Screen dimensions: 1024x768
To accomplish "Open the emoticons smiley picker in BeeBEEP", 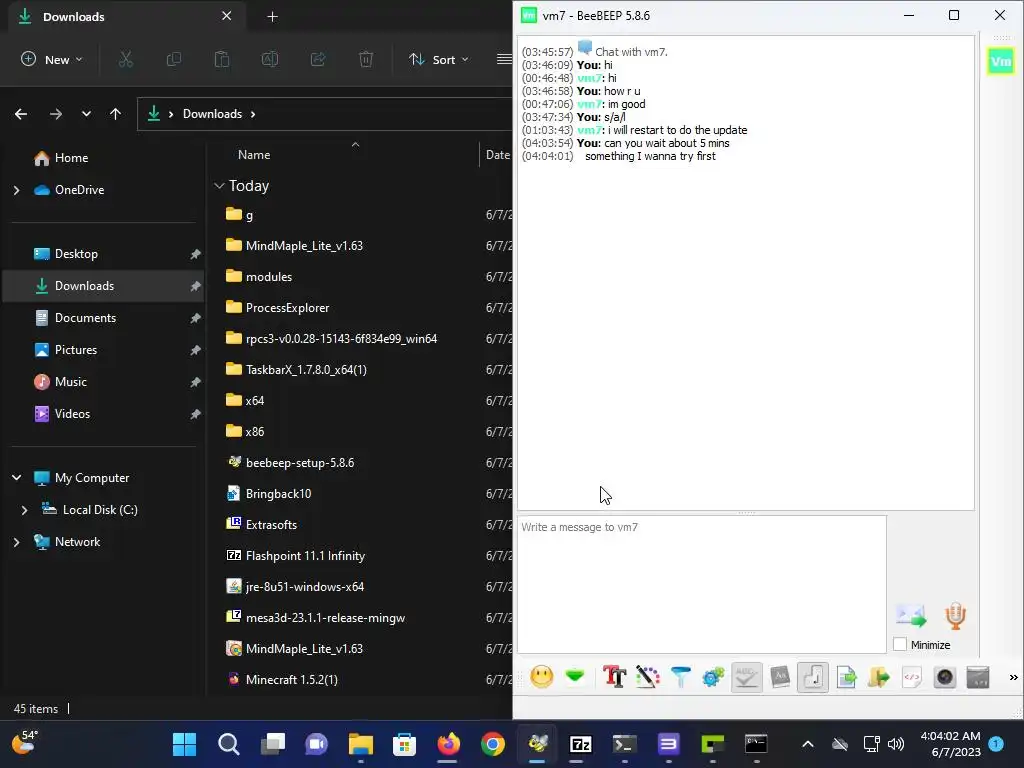I will 541,677.
